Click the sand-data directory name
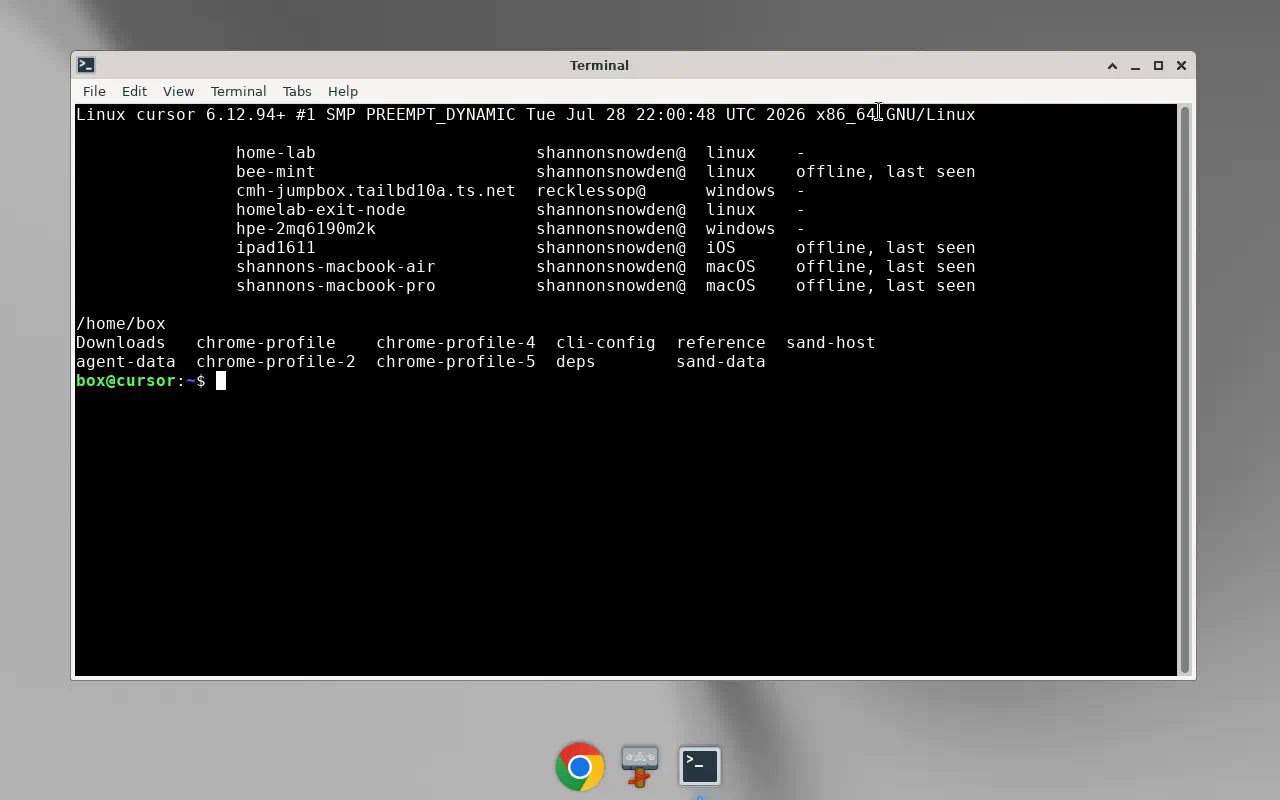This screenshot has height=800, width=1280. [x=721, y=362]
